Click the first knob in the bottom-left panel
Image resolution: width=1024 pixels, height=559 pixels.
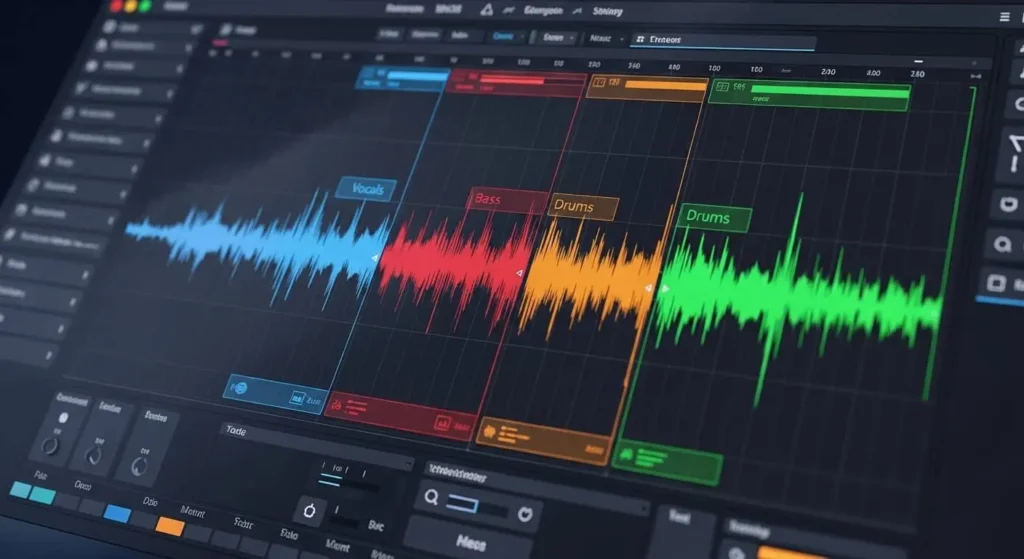[50, 446]
